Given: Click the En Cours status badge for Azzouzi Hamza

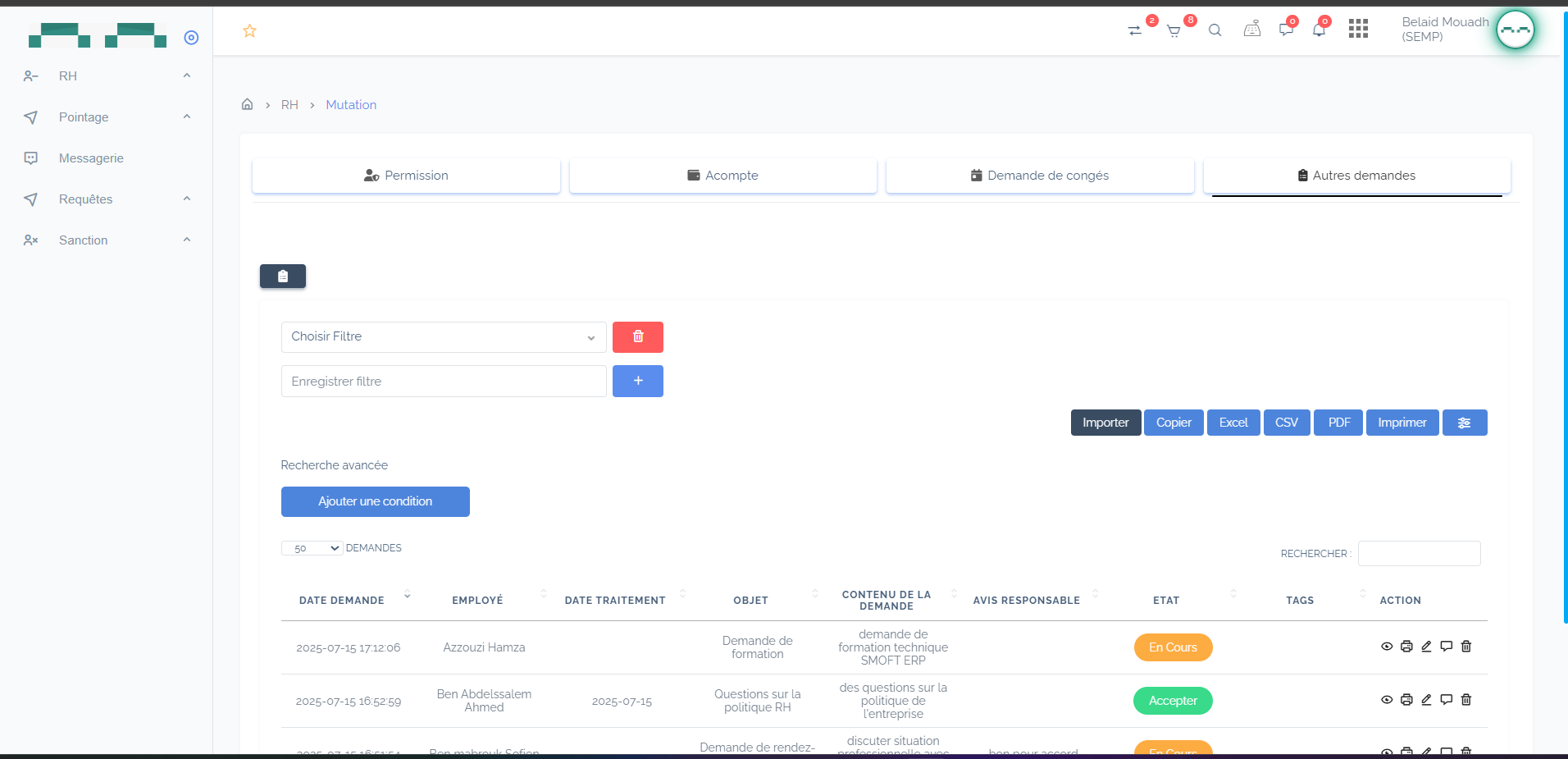Looking at the screenshot, I should click(1173, 647).
